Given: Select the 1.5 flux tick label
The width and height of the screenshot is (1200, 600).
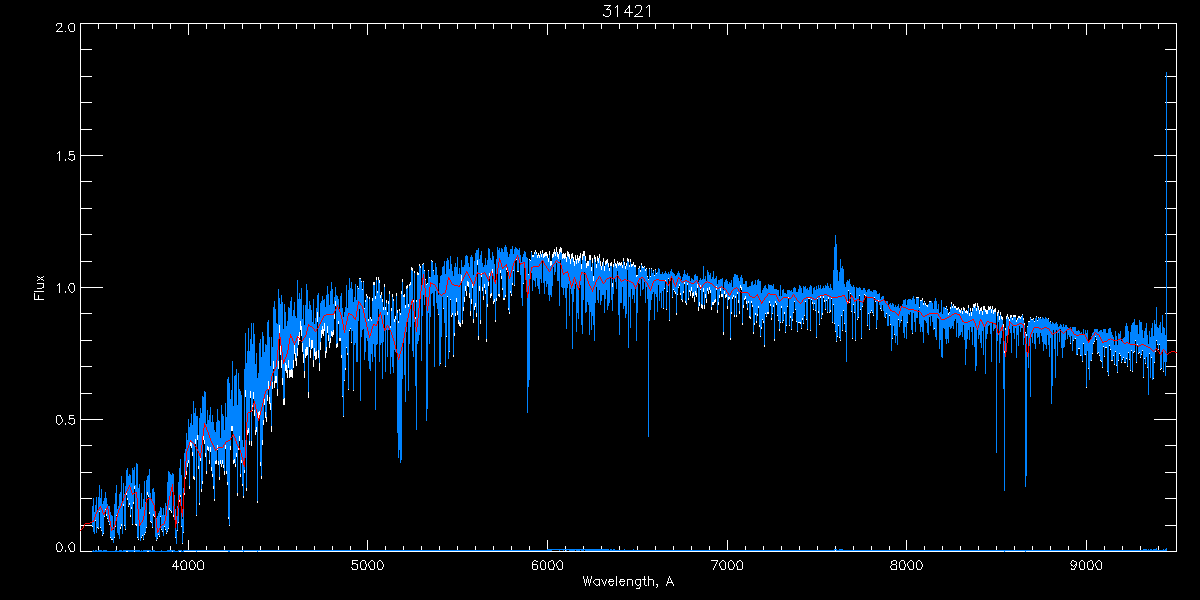Looking at the screenshot, I should [65, 157].
